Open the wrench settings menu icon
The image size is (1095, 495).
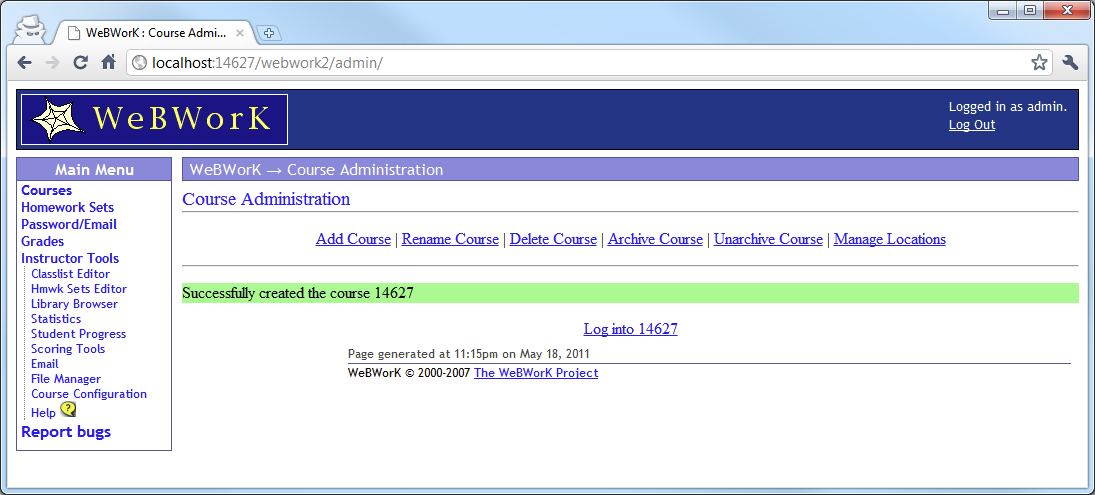[x=1070, y=63]
